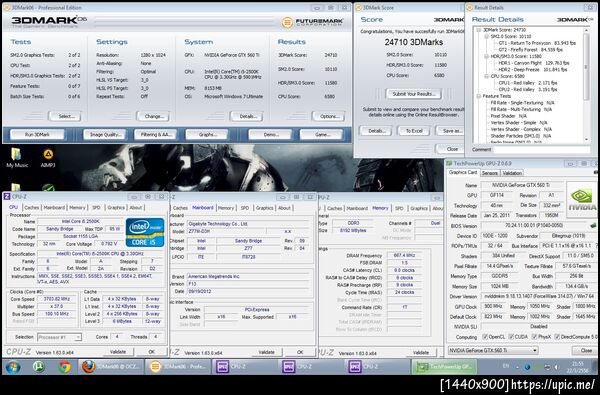Click Save as... in 3DMark Score window
The height and width of the screenshot is (395, 600).
[450, 131]
